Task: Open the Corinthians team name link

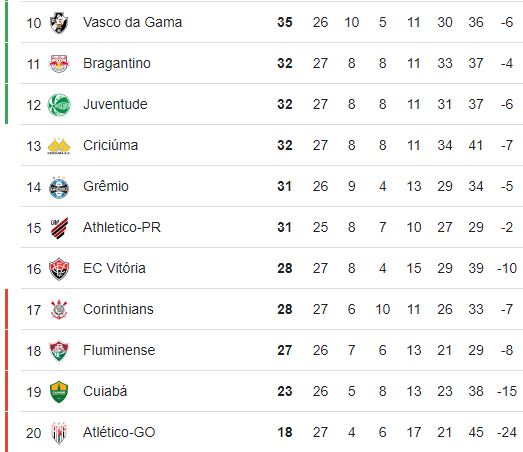Action: coord(118,309)
